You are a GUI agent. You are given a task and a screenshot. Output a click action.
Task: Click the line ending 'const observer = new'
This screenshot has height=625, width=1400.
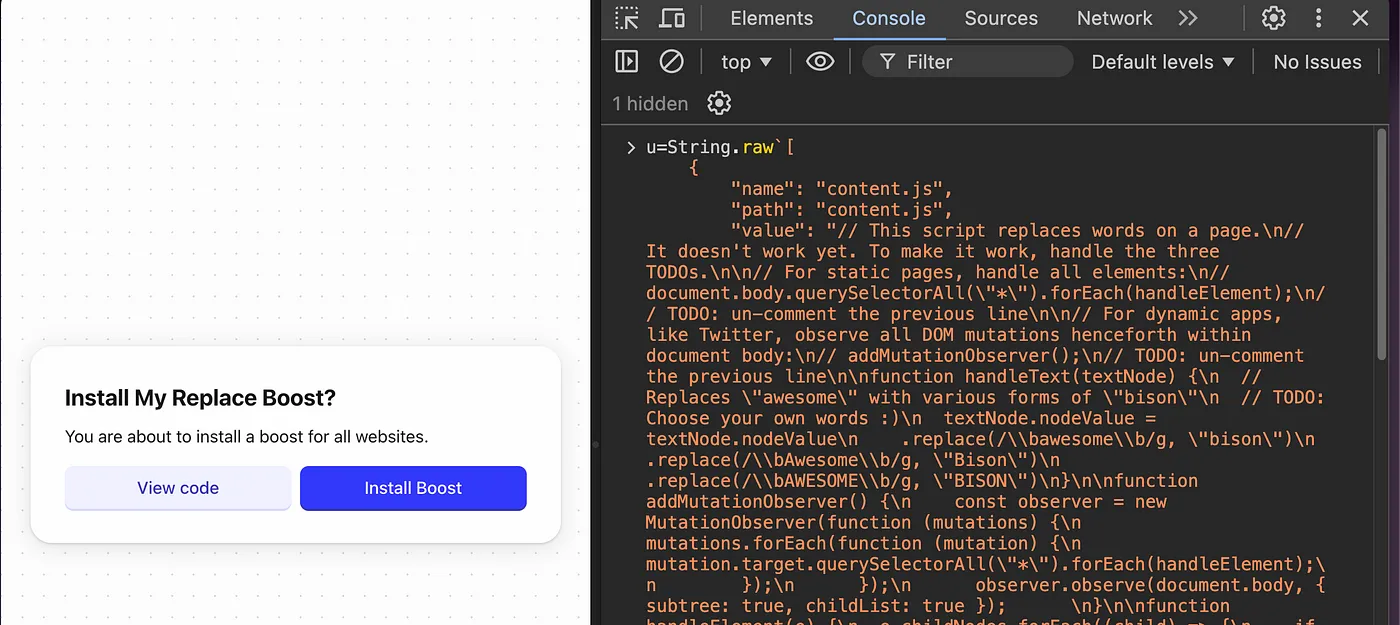coord(906,501)
